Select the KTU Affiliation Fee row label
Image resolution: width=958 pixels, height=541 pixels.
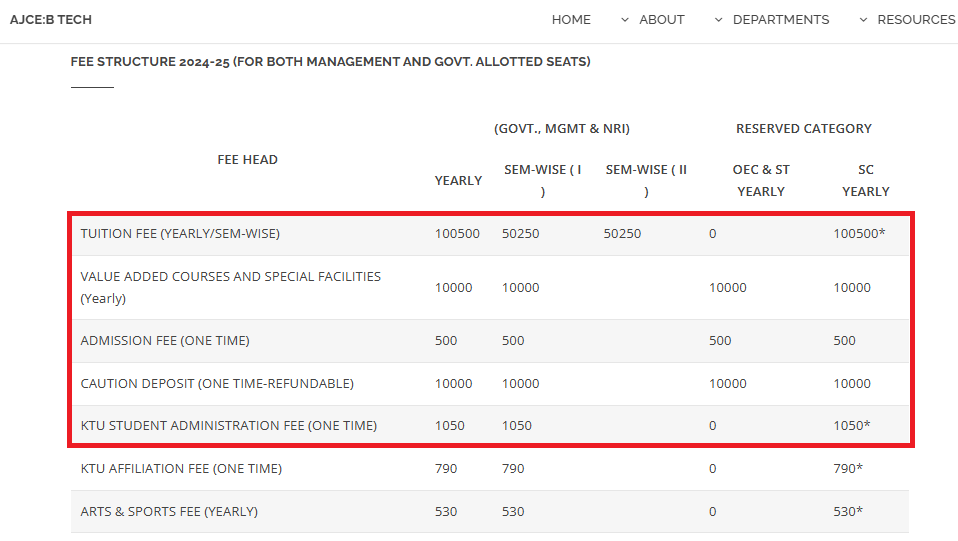click(181, 469)
